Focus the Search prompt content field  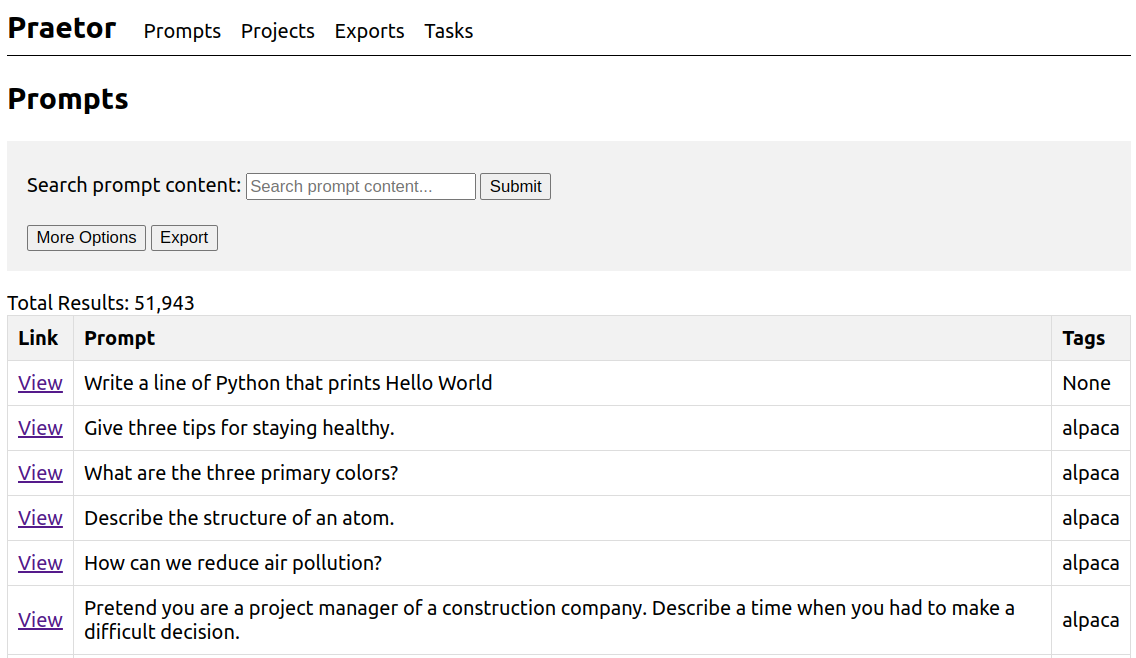coord(360,186)
